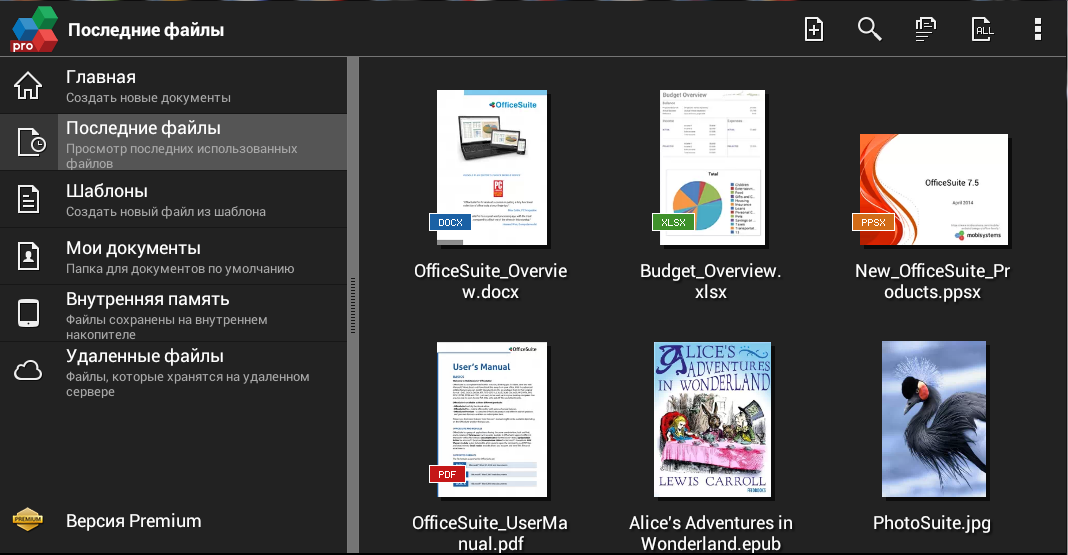The image size is (1068, 555).
Task: Open OfficeSuite_Overview.docx thumbnail
Action: point(491,167)
